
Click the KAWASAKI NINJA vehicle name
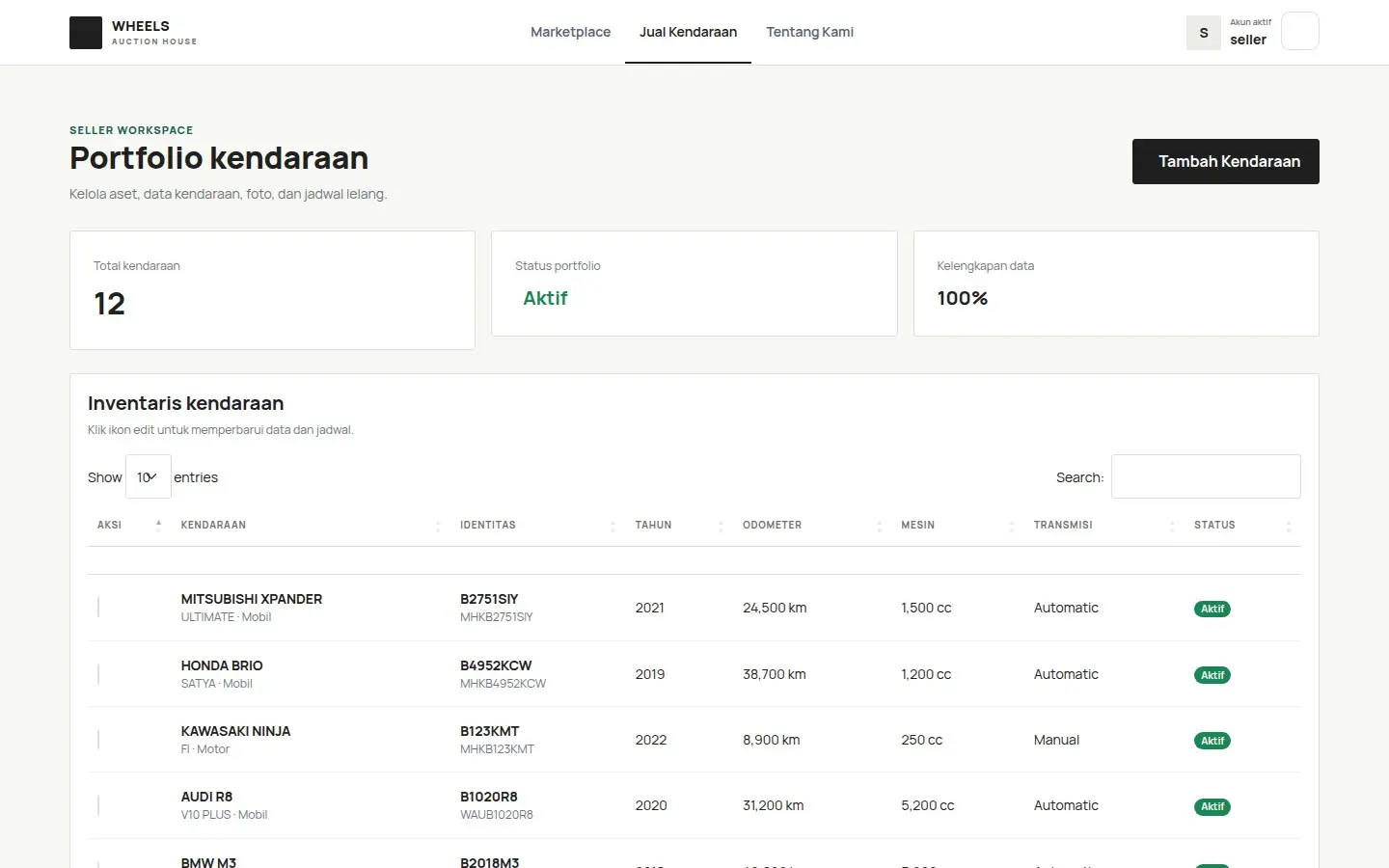(236, 731)
